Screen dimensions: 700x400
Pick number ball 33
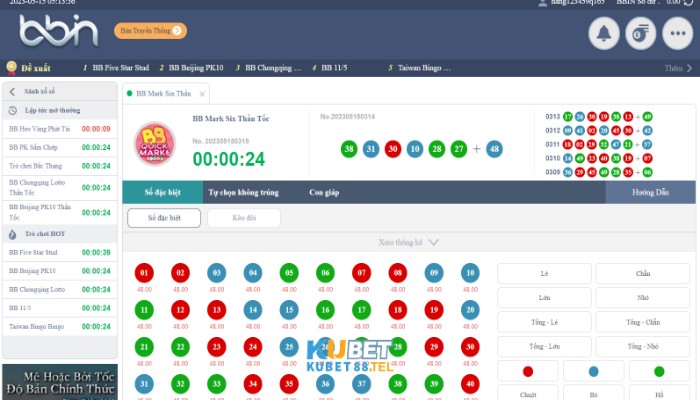217,384
